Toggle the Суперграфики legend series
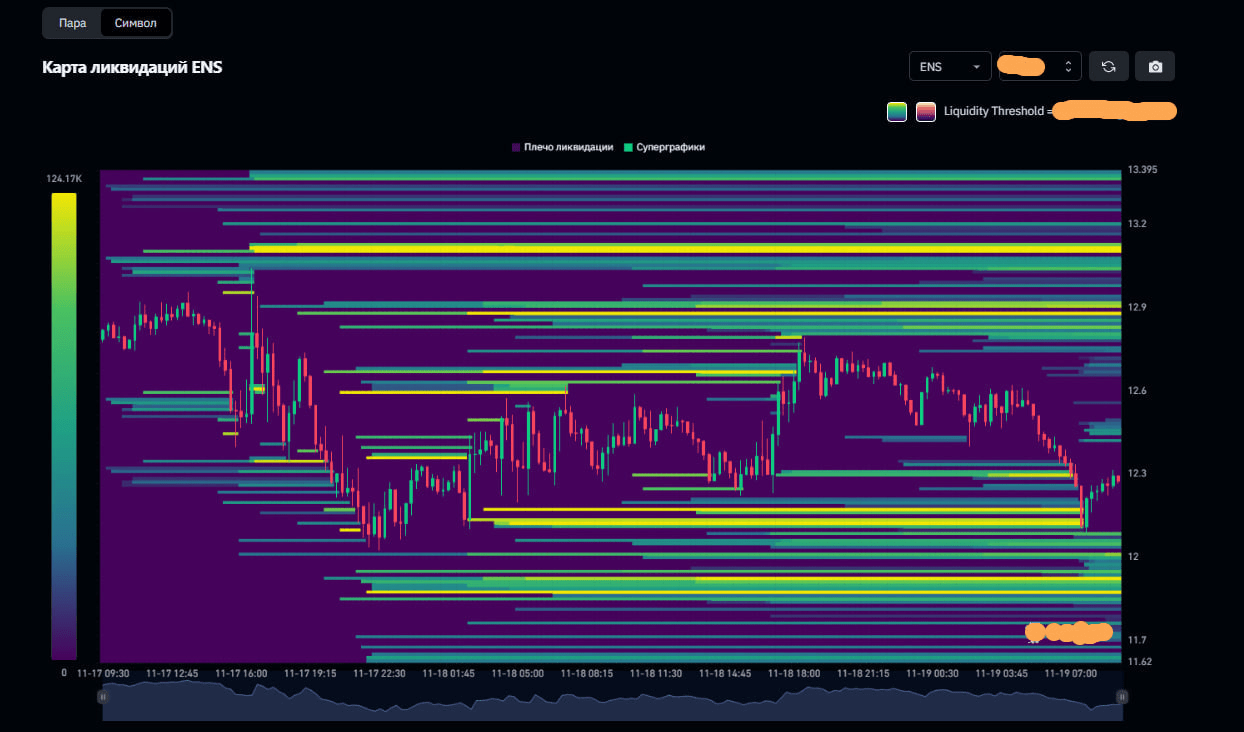This screenshot has width=1244, height=732. pyautogui.click(x=664, y=147)
